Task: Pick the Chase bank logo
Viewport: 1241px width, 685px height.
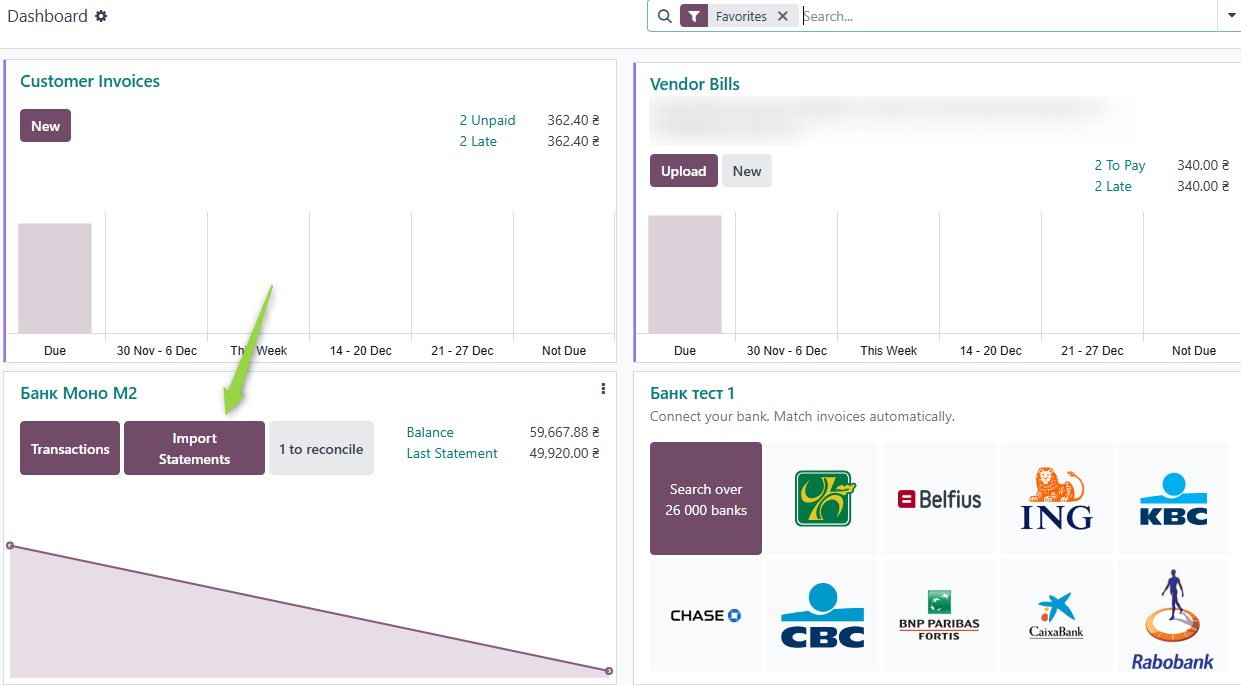Action: 706,615
